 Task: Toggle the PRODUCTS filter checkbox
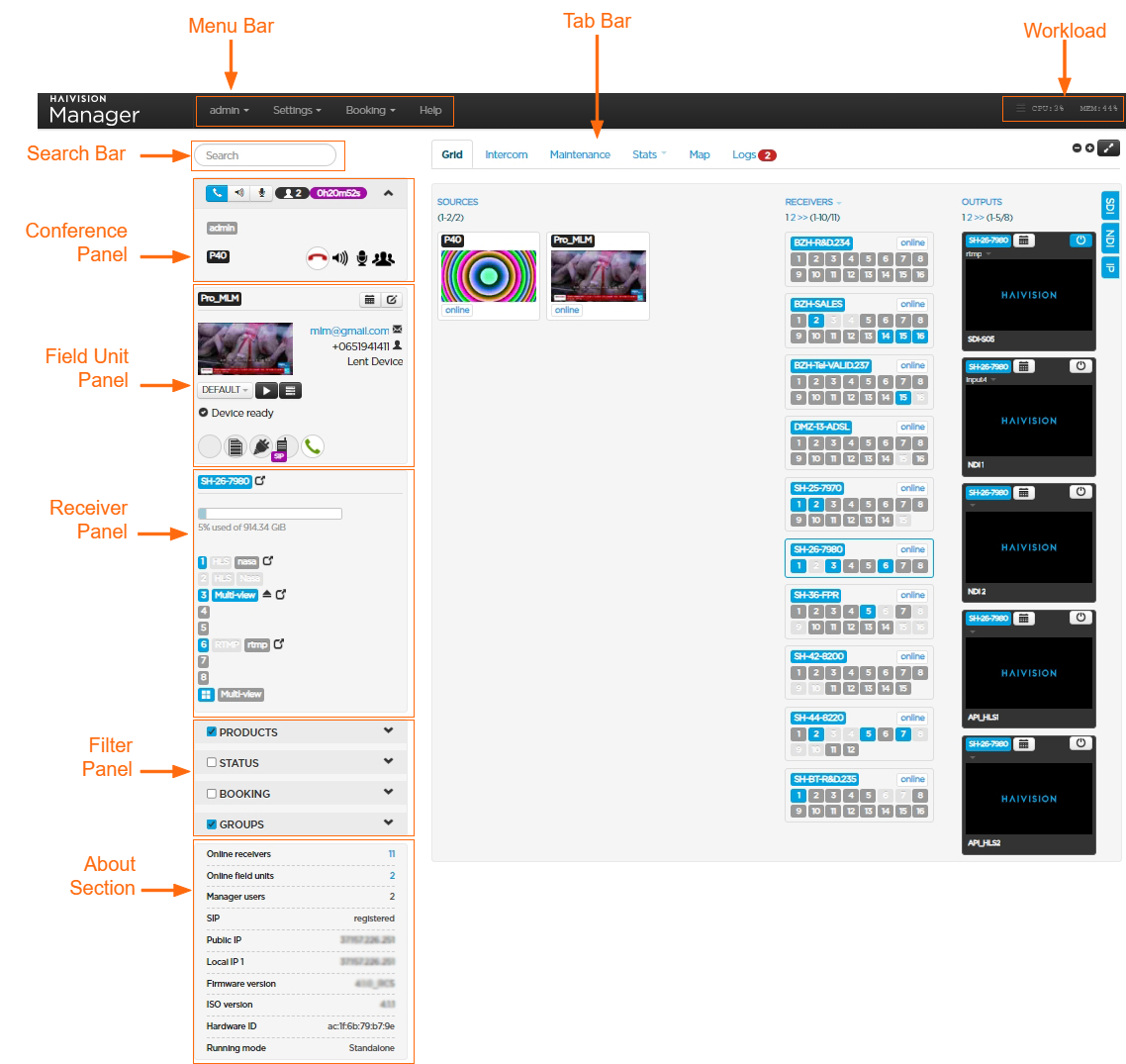212,732
